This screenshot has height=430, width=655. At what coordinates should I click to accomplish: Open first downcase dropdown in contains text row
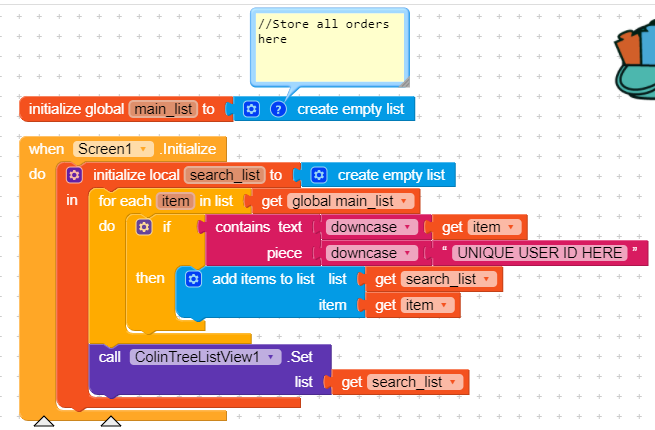pos(407,227)
